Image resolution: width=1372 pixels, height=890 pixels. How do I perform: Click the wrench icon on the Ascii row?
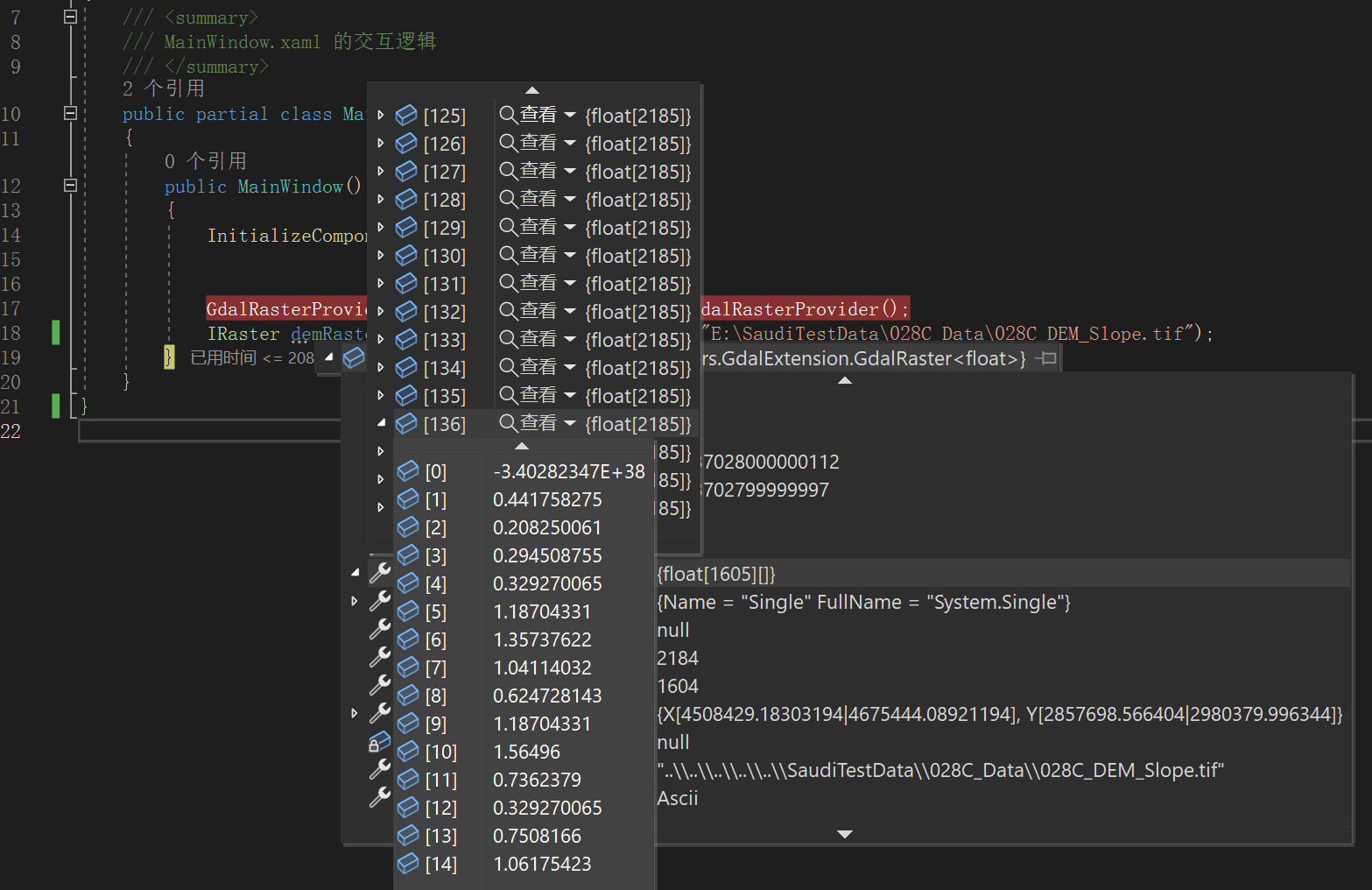pyautogui.click(x=380, y=797)
